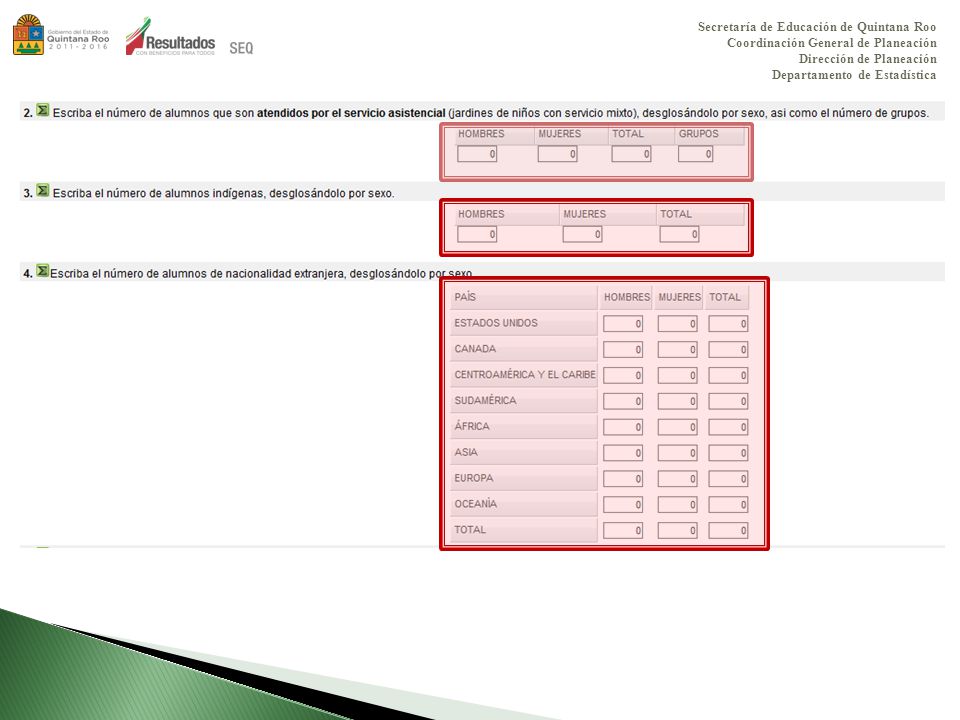This screenshot has height=720, width=960.
Task: Click HOMBRES field in ÁFRICA row
Action: (x=623, y=427)
